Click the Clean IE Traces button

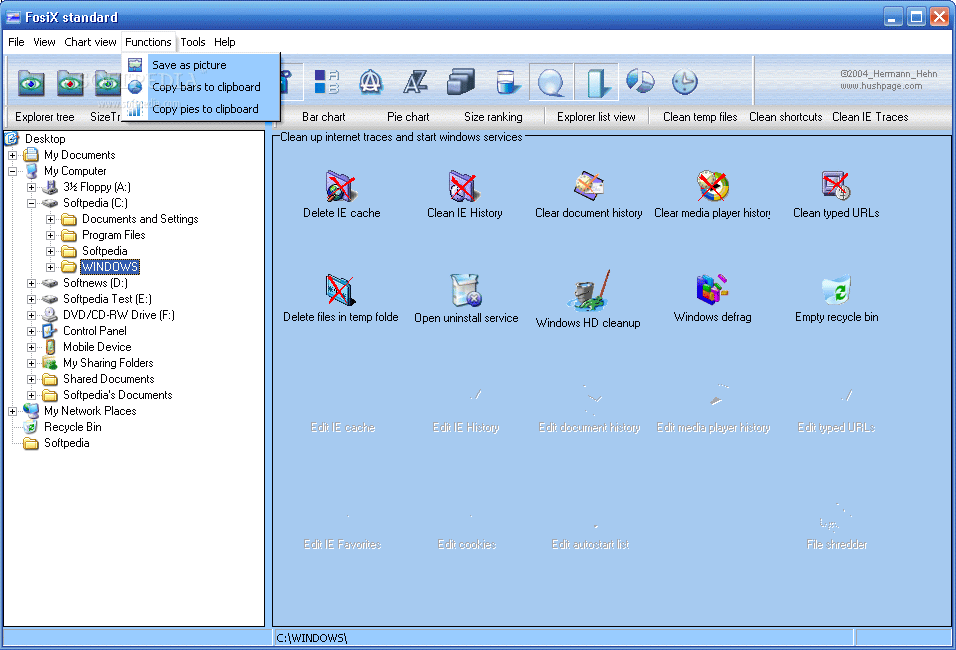click(x=870, y=116)
